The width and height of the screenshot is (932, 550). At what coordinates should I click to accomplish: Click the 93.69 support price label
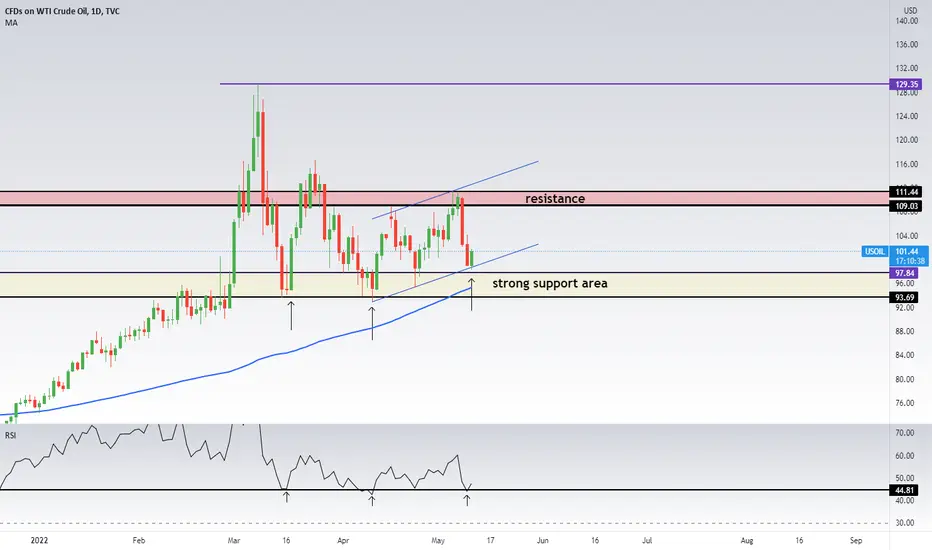905,297
